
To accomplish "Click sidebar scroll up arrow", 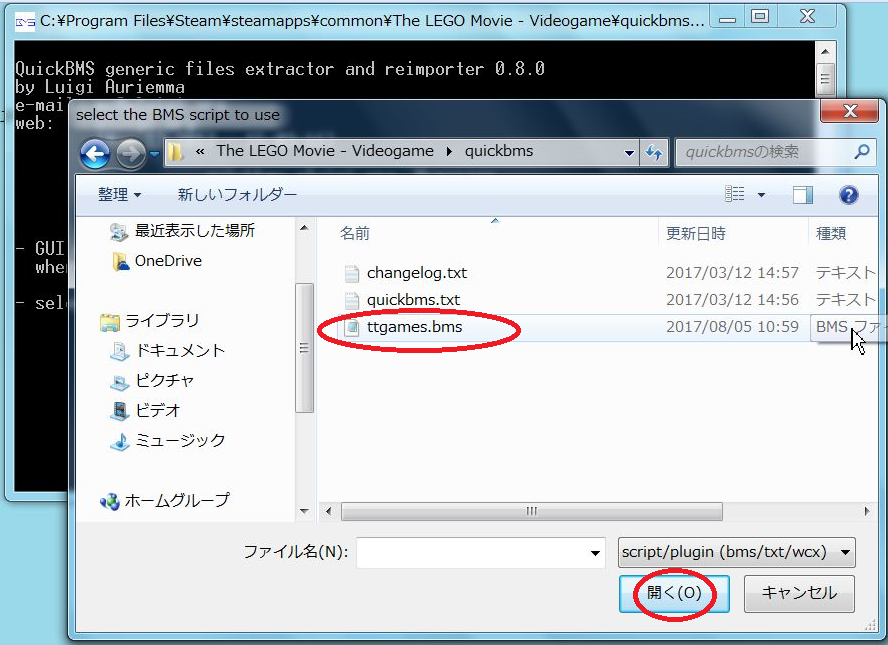I will click(x=304, y=228).
